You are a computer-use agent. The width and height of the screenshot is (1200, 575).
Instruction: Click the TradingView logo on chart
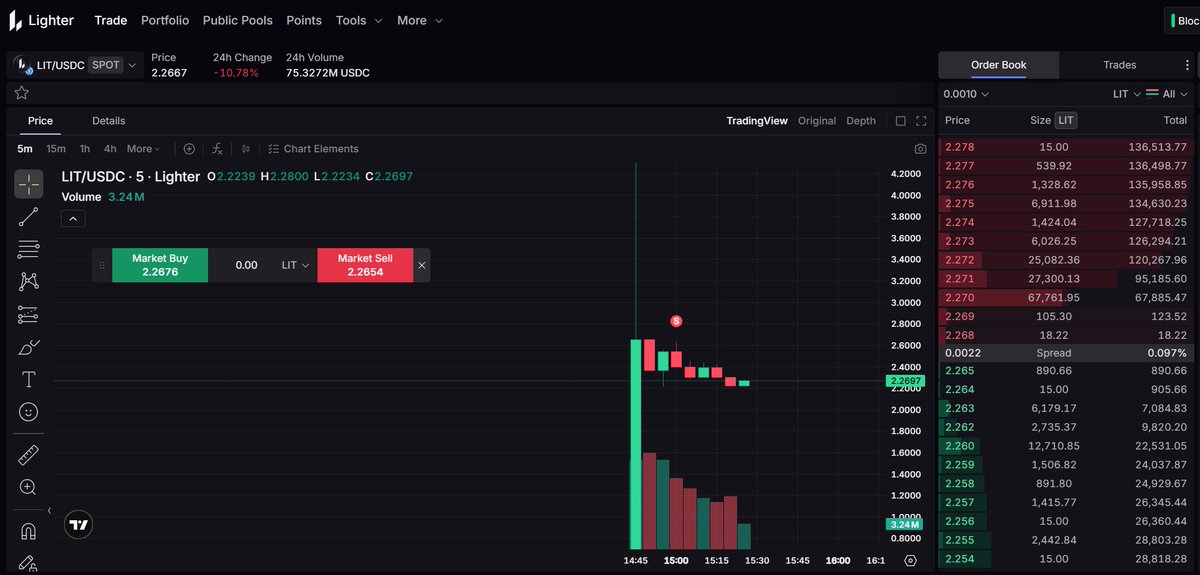coord(78,524)
